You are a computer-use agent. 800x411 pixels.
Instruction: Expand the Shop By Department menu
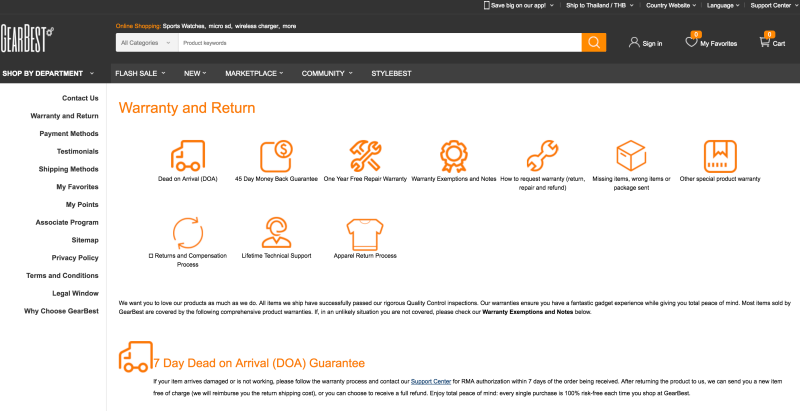(49, 73)
